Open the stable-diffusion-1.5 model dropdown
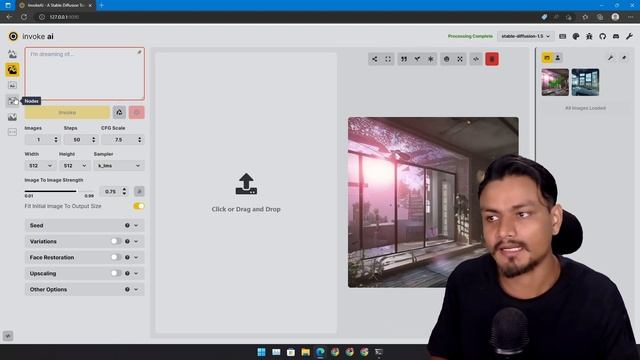 [x=526, y=36]
